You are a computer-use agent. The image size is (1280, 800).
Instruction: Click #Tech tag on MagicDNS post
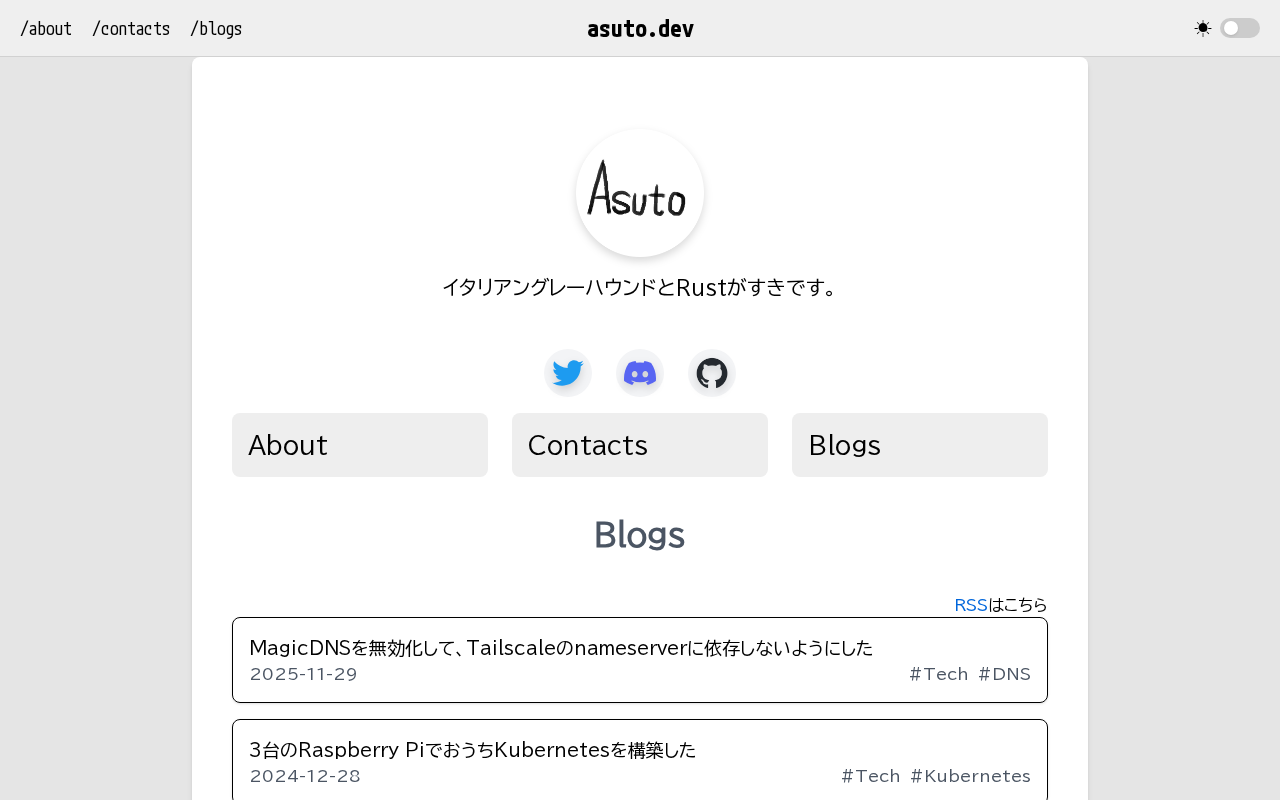938,674
